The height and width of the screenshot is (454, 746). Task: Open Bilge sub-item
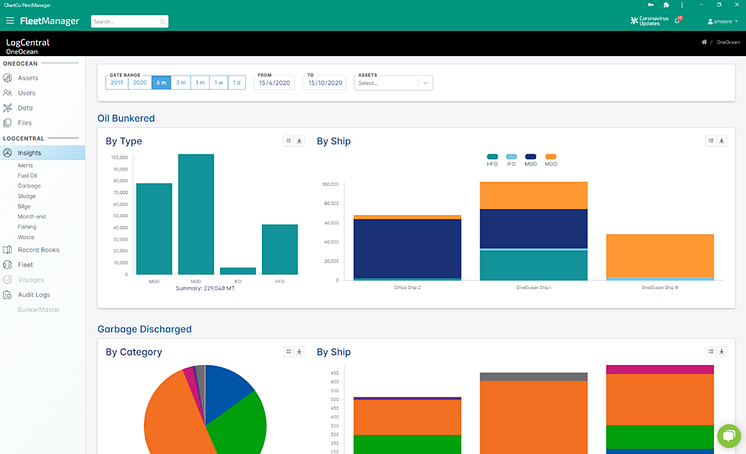click(24, 207)
